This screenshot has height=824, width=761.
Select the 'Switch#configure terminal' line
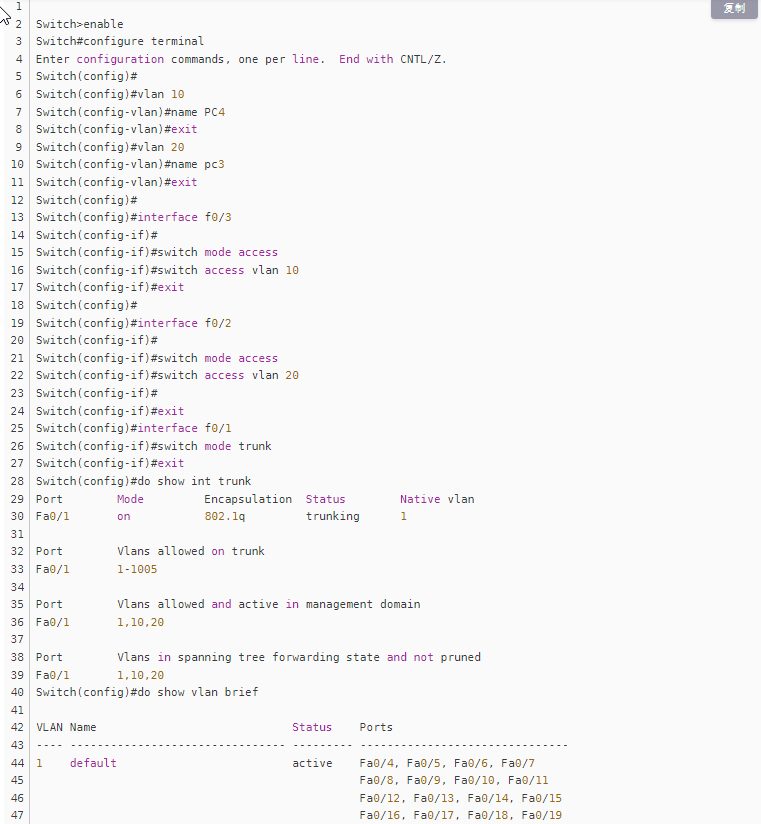point(120,42)
